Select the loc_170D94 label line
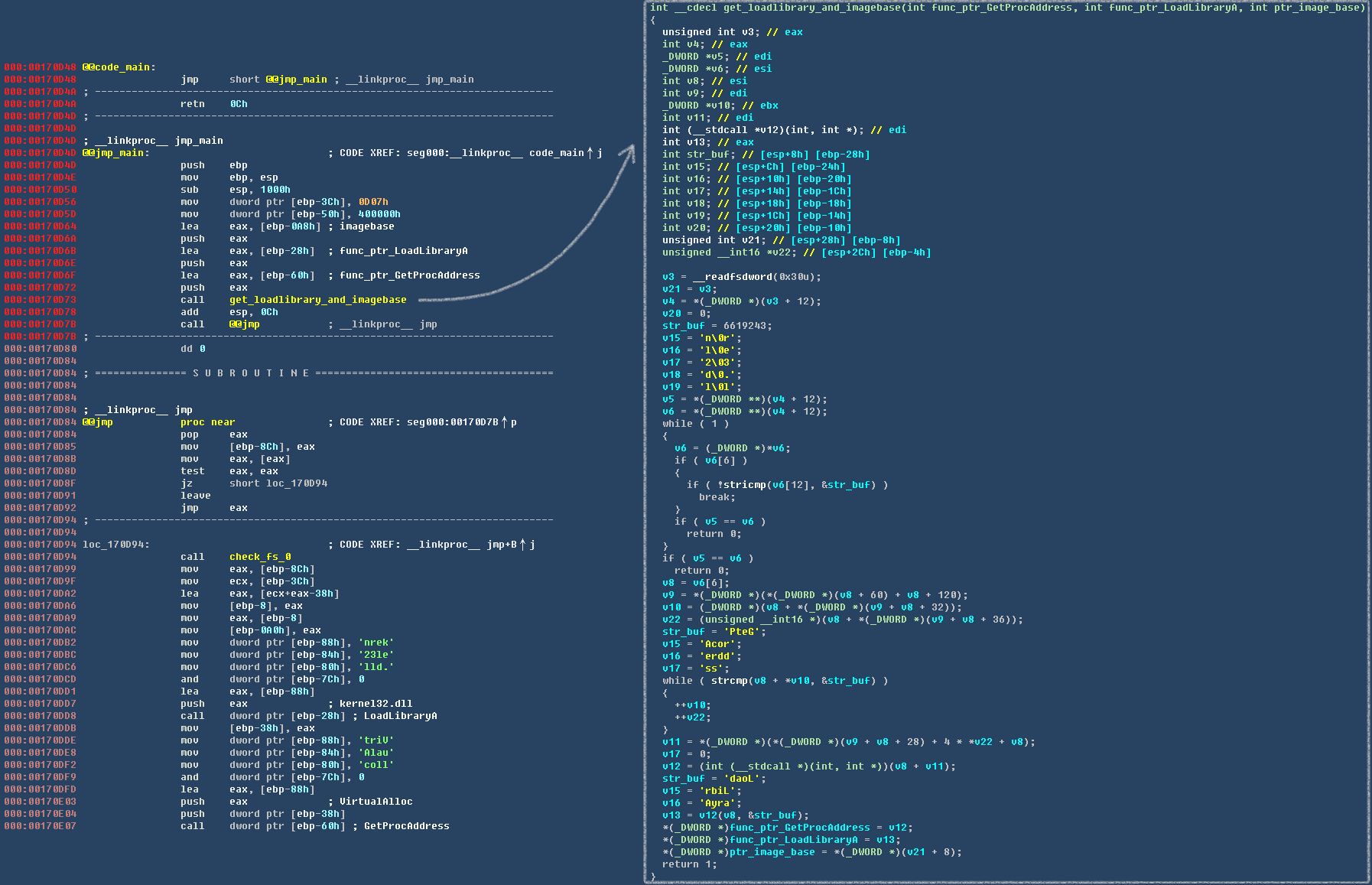Image resolution: width=1372 pixels, height=885 pixels. pyautogui.click(x=115, y=545)
